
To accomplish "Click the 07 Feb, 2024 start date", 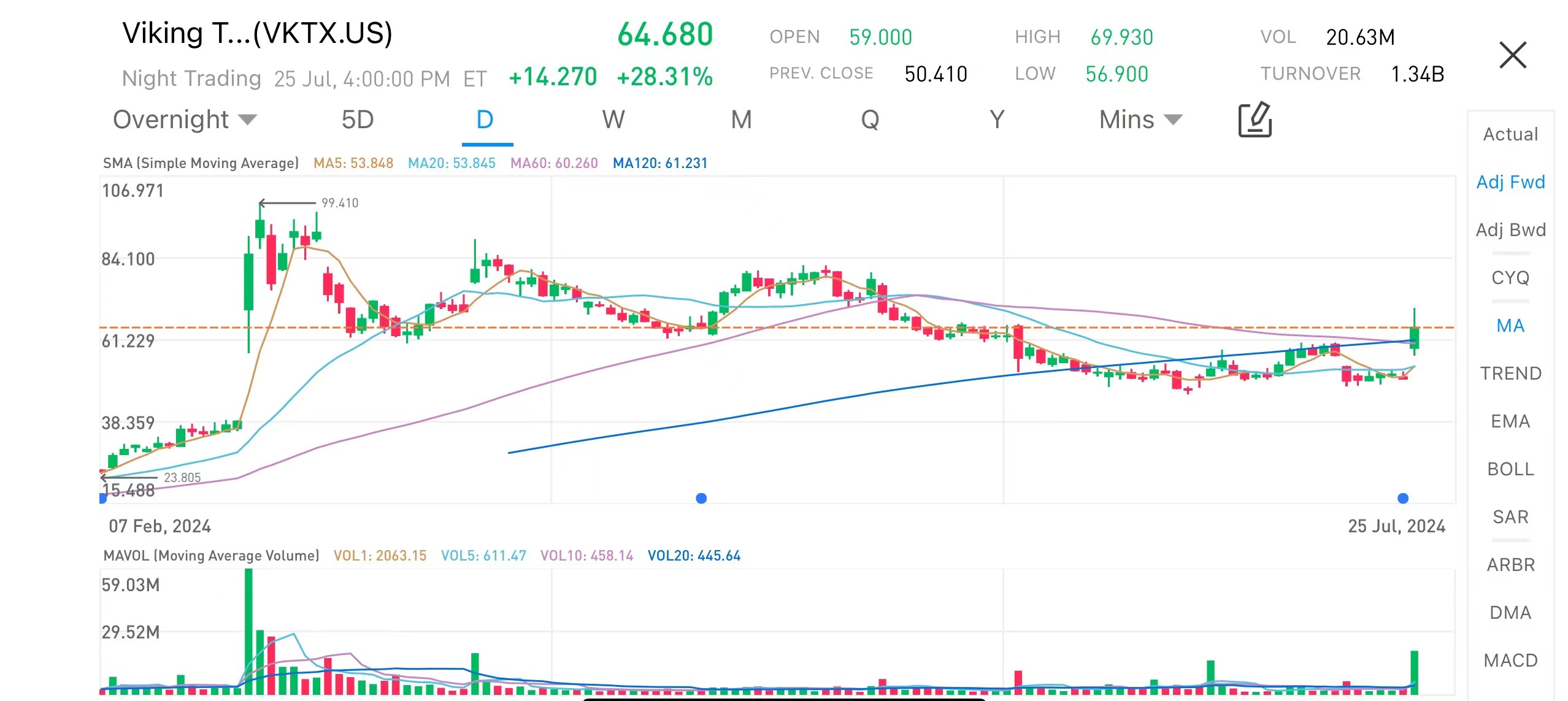I will 159,526.
